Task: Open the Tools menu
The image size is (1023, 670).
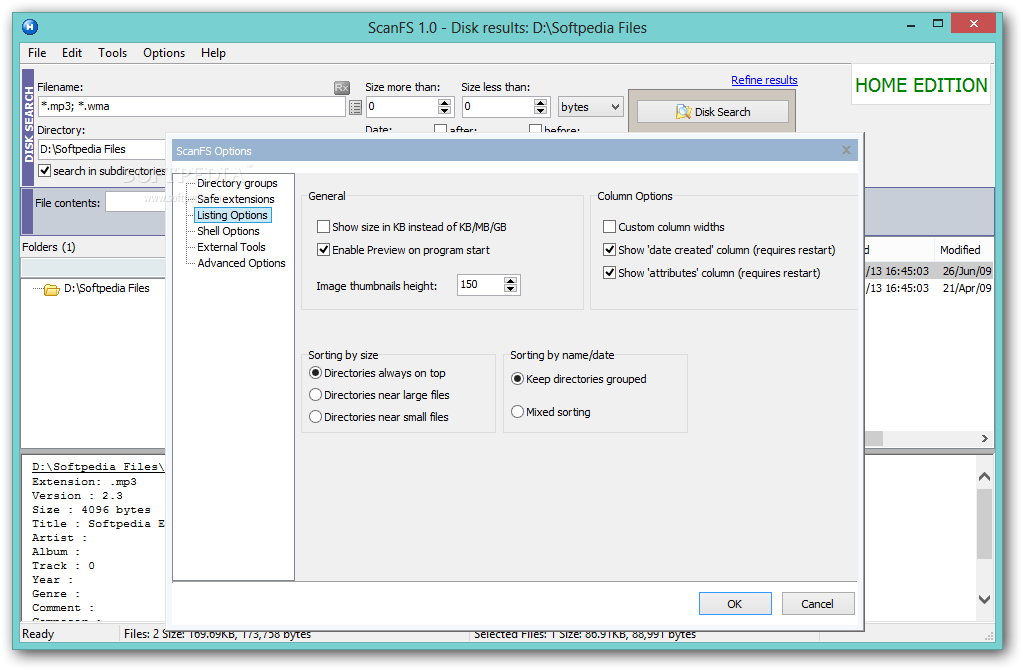Action: [x=112, y=53]
